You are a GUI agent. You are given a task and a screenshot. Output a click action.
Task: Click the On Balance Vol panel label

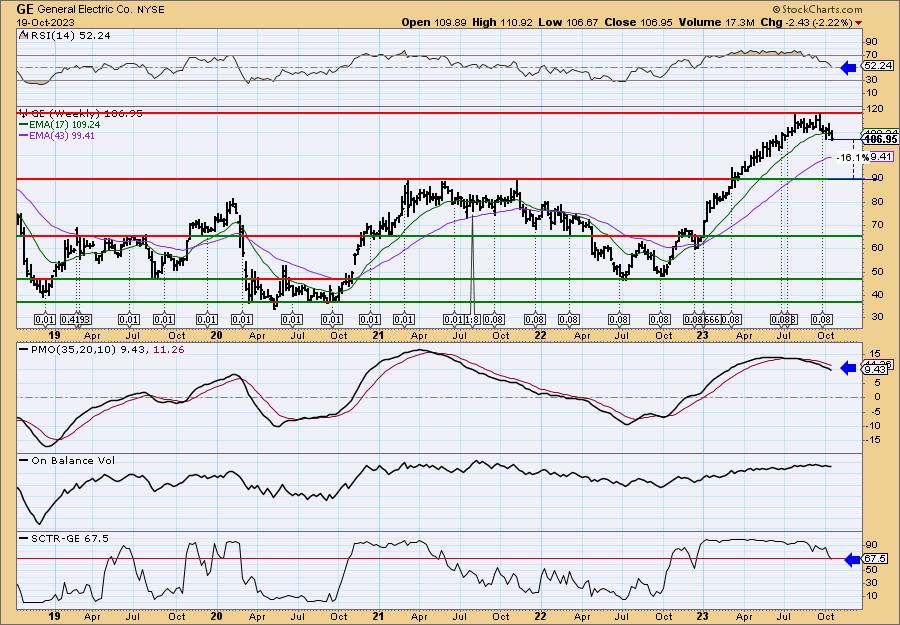67,460
